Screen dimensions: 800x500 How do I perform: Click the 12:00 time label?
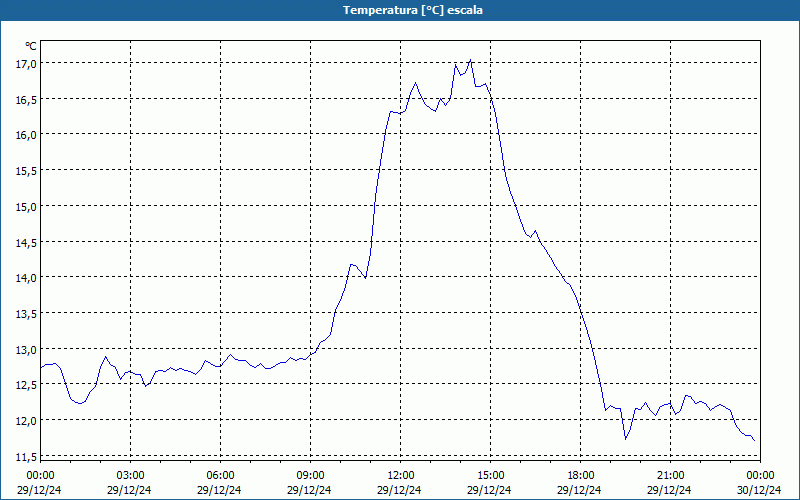pos(401,476)
